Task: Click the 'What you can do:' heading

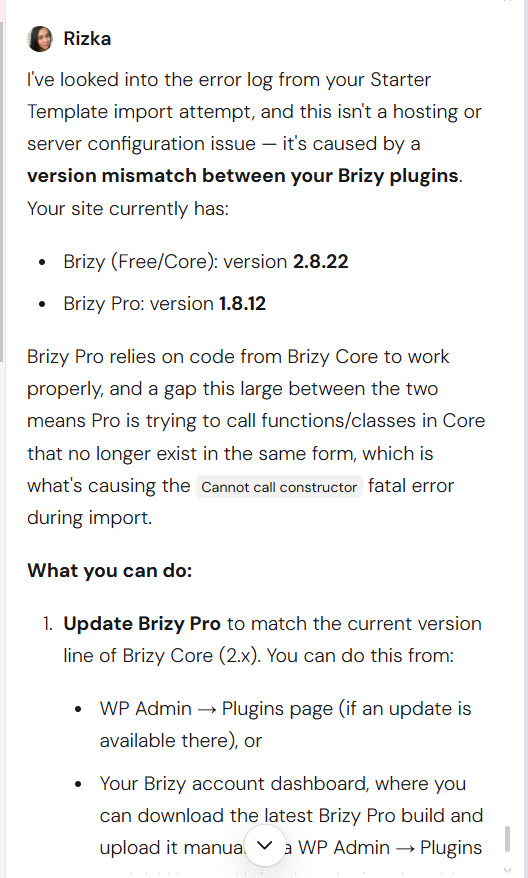Action: click(110, 571)
